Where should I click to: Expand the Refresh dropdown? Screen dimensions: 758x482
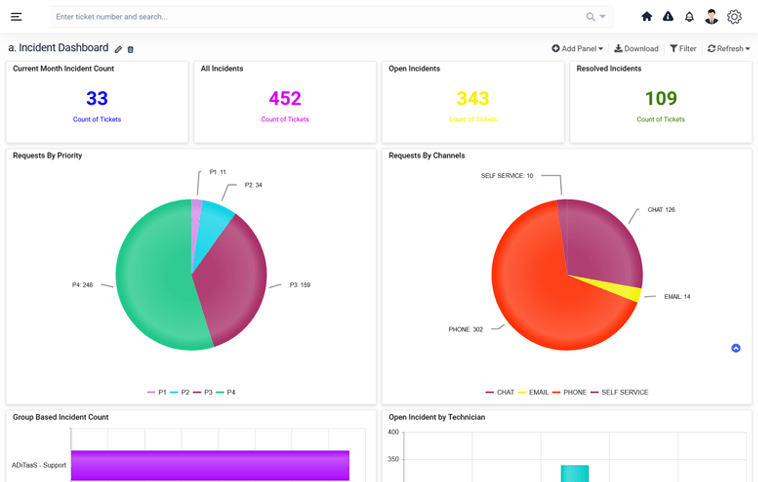coord(728,48)
